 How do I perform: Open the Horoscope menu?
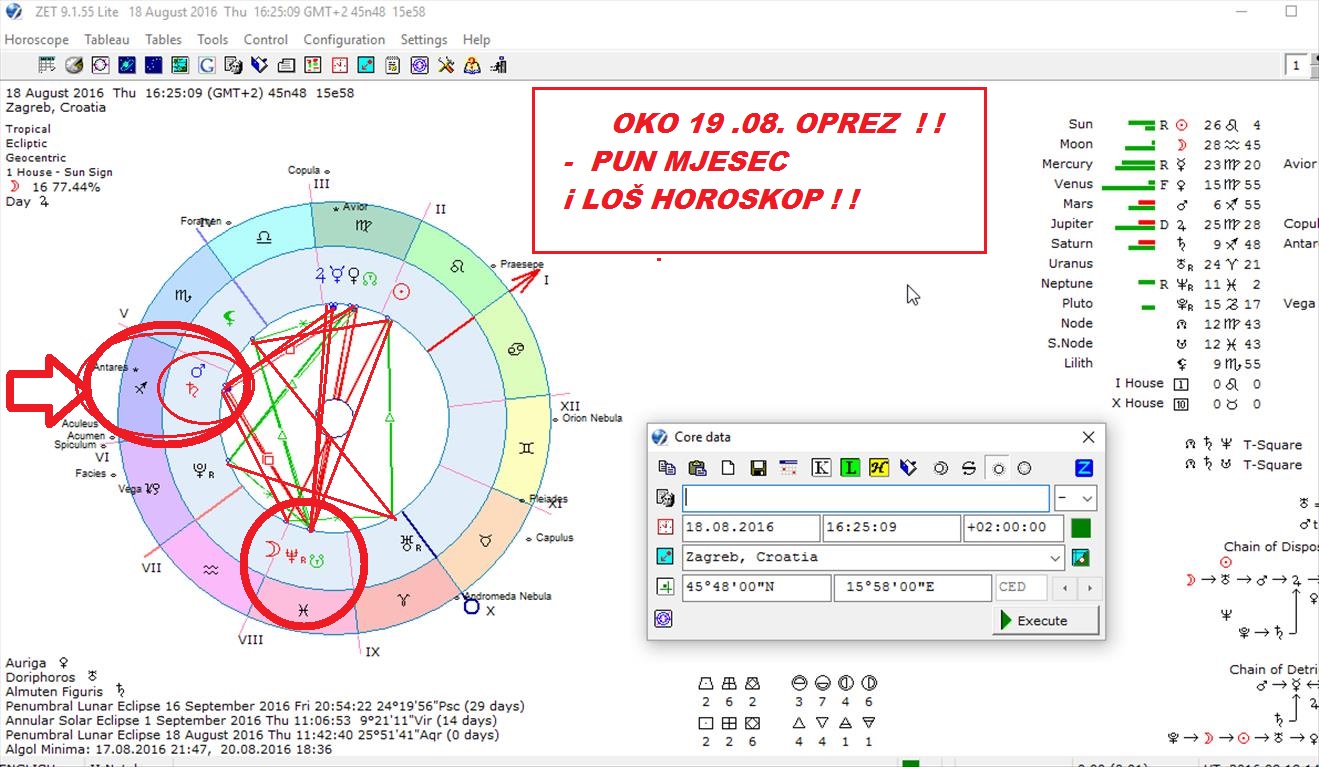(37, 40)
